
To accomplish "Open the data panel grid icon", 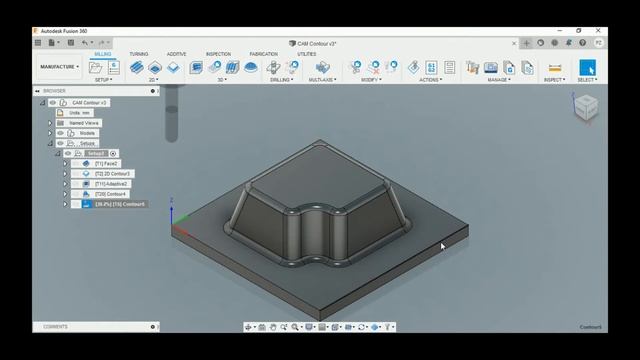I will [38, 42].
